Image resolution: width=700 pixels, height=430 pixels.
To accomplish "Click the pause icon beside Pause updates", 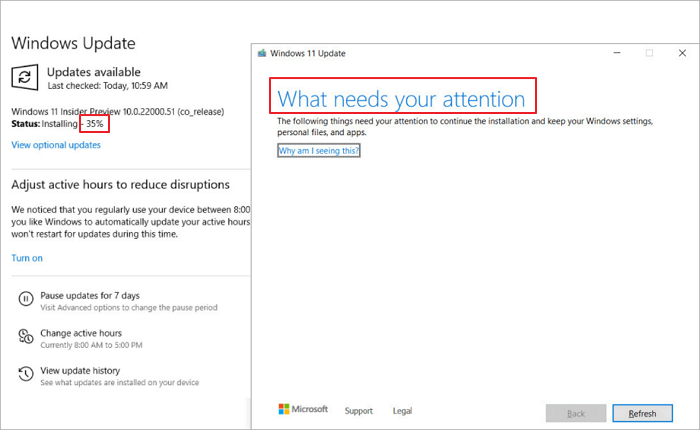I will [25, 298].
